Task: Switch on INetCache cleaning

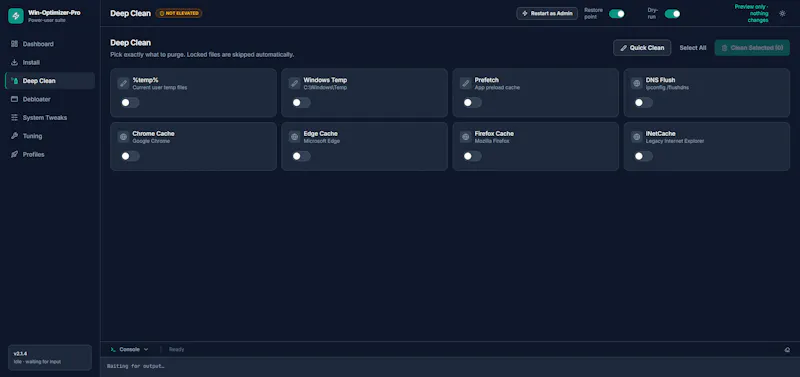Action: tap(643, 156)
